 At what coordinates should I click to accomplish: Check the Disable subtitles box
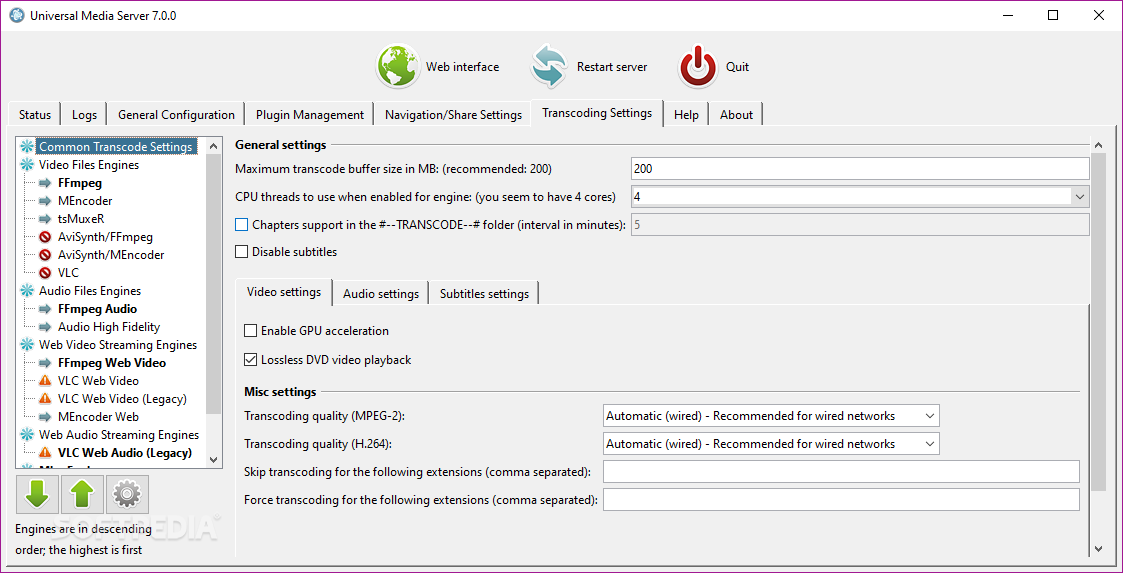(241, 251)
